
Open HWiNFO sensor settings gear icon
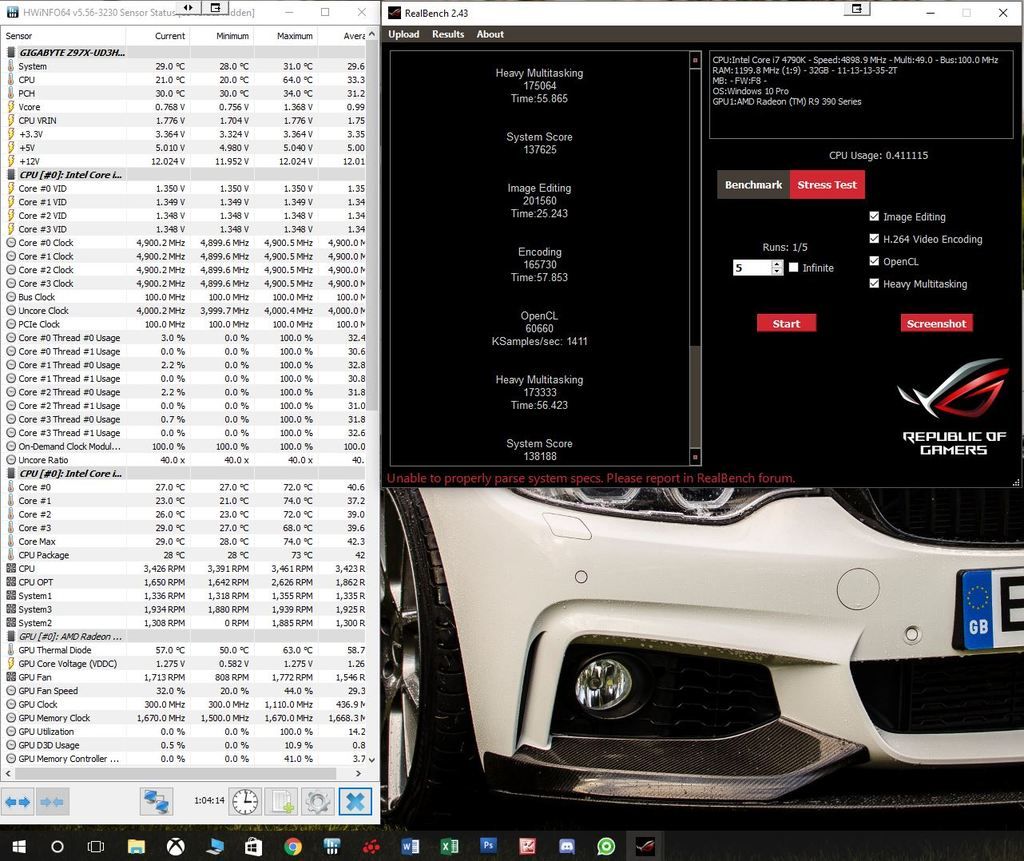318,801
